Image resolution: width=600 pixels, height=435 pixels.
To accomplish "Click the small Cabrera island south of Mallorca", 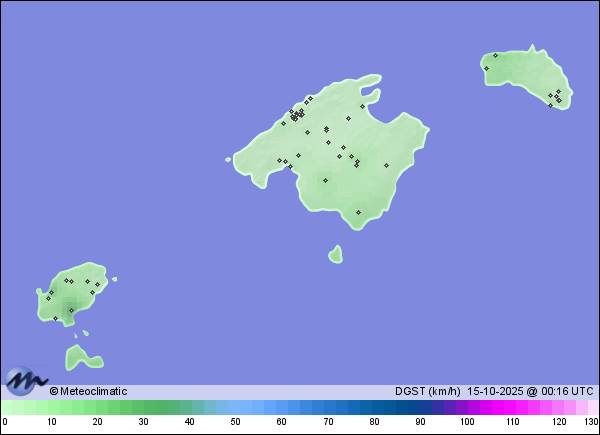I will coord(335,254).
